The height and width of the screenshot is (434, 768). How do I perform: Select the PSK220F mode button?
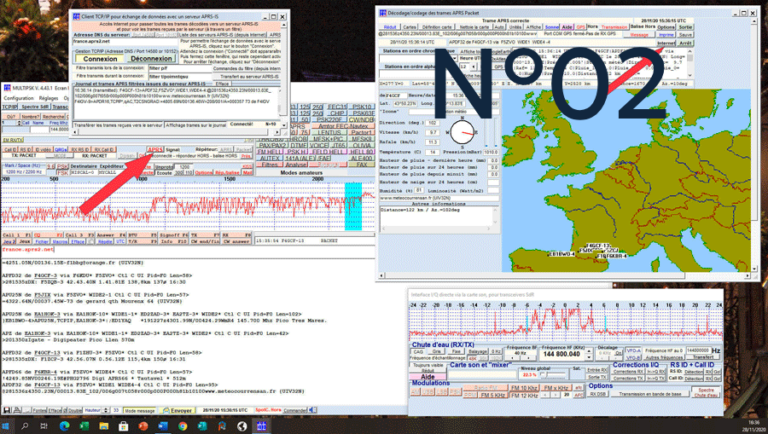329,120
